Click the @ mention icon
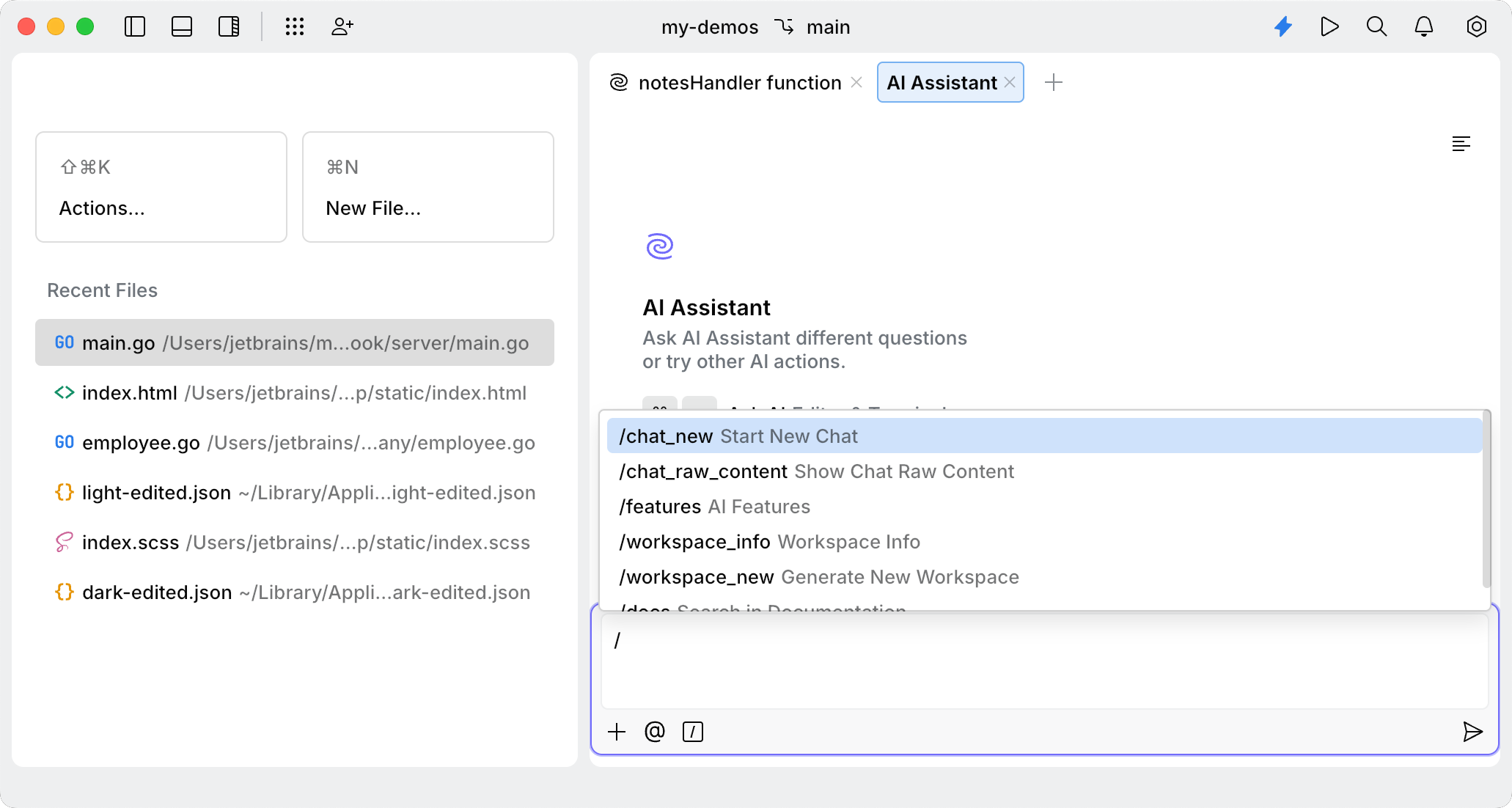This screenshot has height=808, width=1512. [x=655, y=732]
